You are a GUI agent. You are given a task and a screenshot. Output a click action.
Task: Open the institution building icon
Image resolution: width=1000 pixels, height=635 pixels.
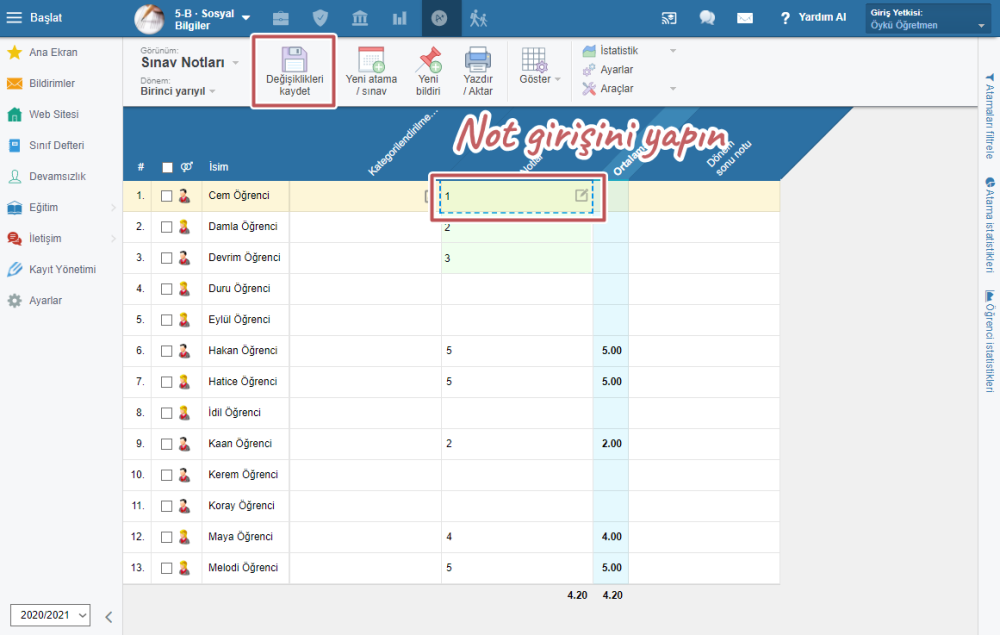(x=360, y=18)
